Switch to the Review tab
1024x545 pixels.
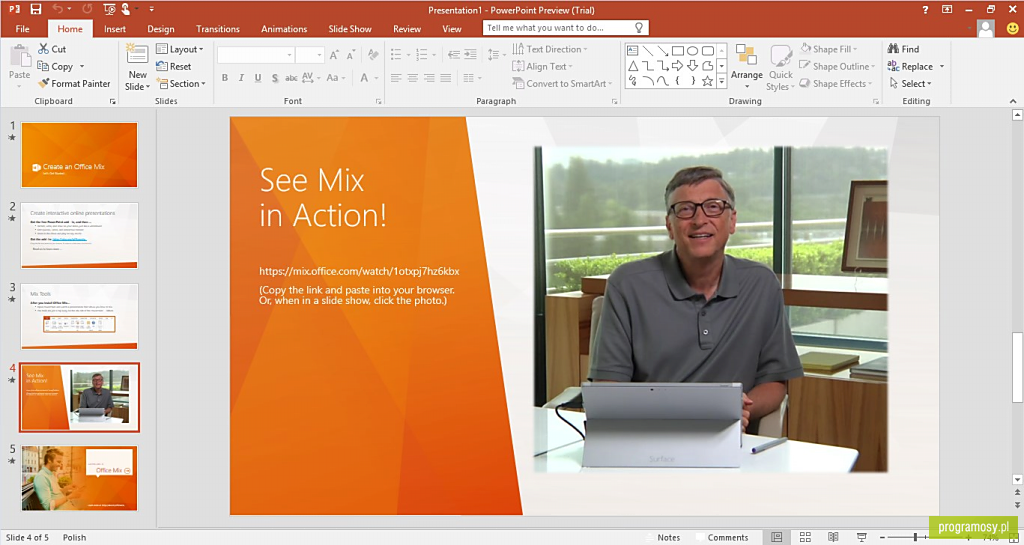point(407,29)
